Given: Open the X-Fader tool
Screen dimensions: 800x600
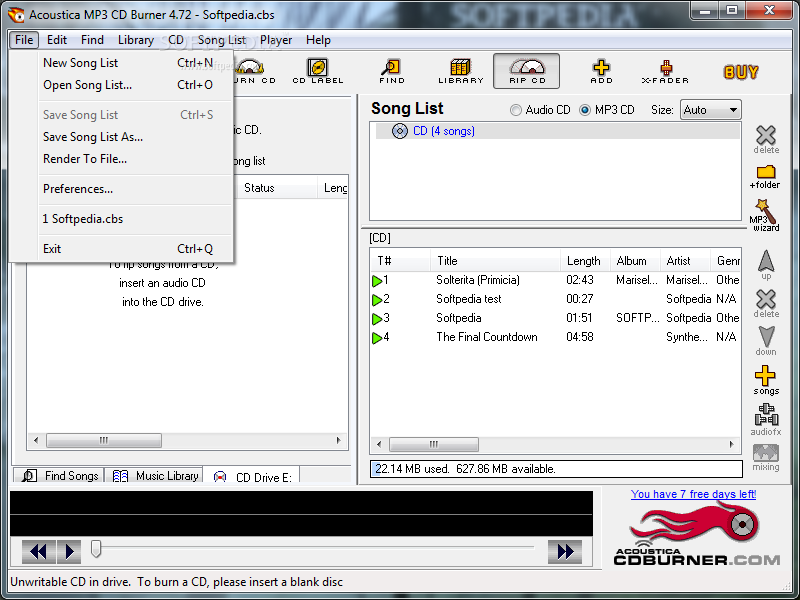Looking at the screenshot, I should click(665, 71).
